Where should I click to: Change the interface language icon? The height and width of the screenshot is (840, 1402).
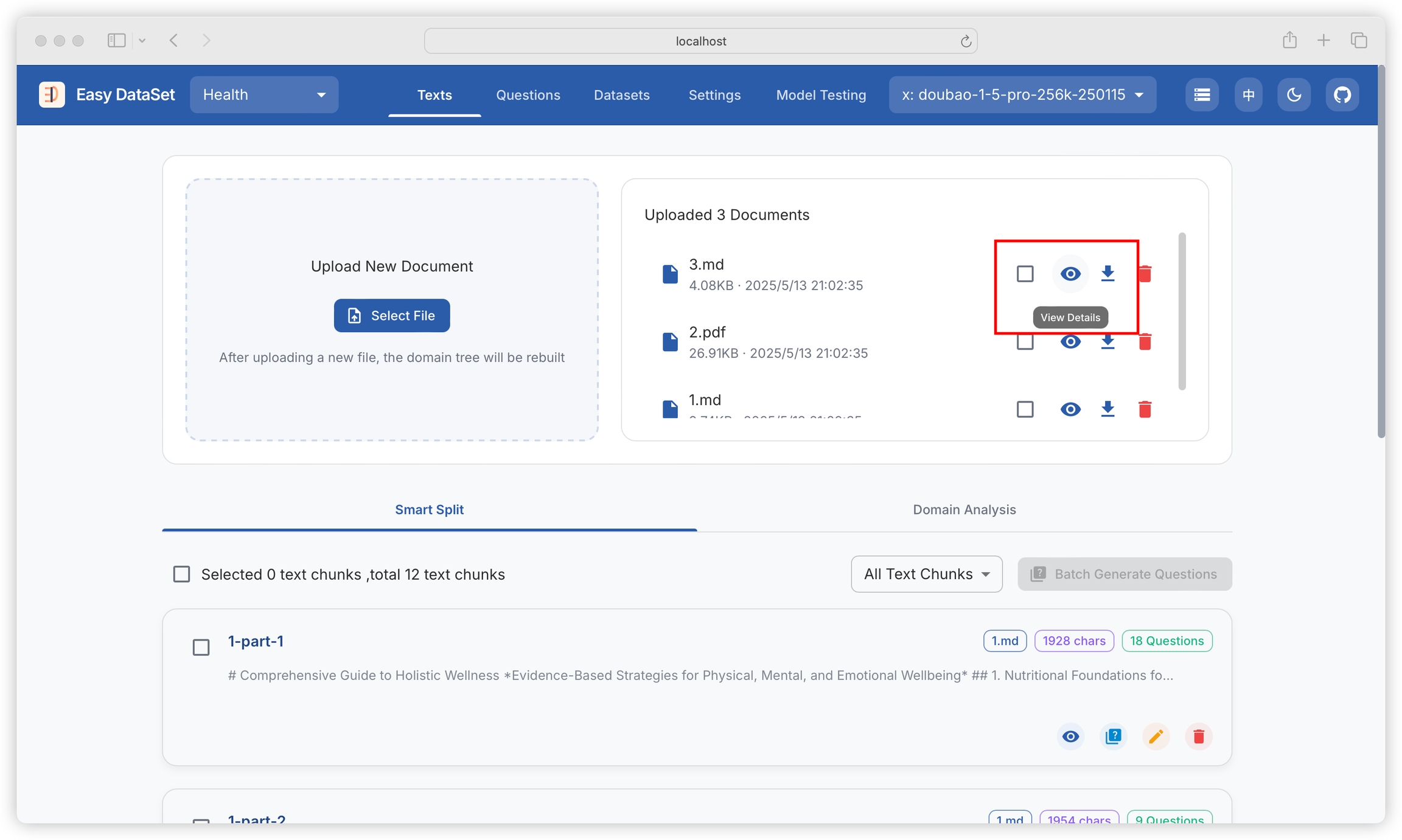click(1248, 95)
